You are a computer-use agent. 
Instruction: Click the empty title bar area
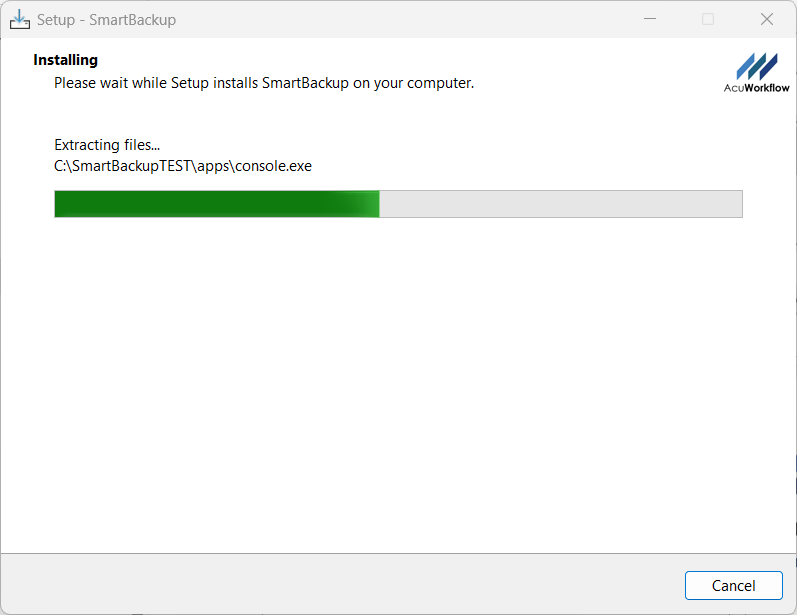[400, 19]
